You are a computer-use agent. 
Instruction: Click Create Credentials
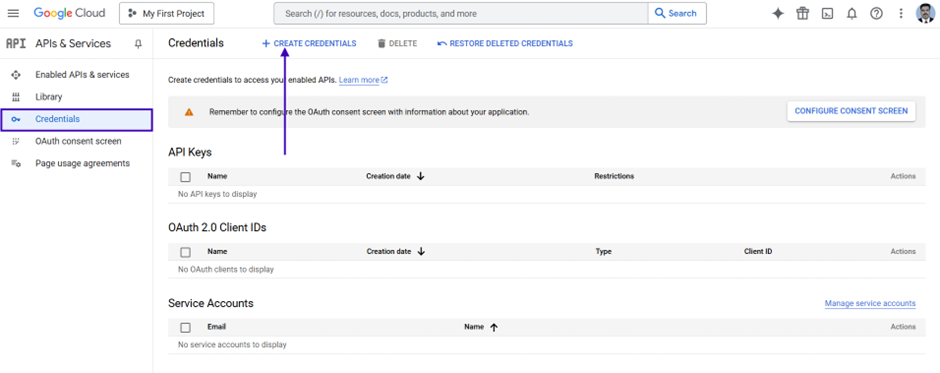pyautogui.click(x=309, y=44)
